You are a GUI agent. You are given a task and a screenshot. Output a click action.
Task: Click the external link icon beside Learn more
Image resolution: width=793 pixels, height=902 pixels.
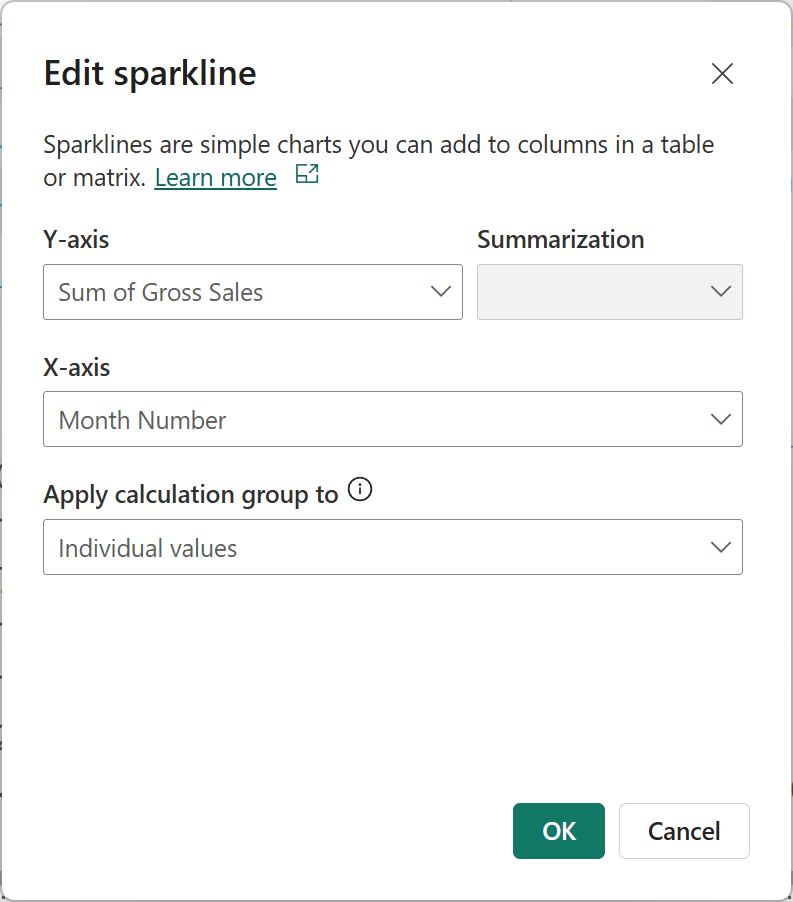pos(307,175)
